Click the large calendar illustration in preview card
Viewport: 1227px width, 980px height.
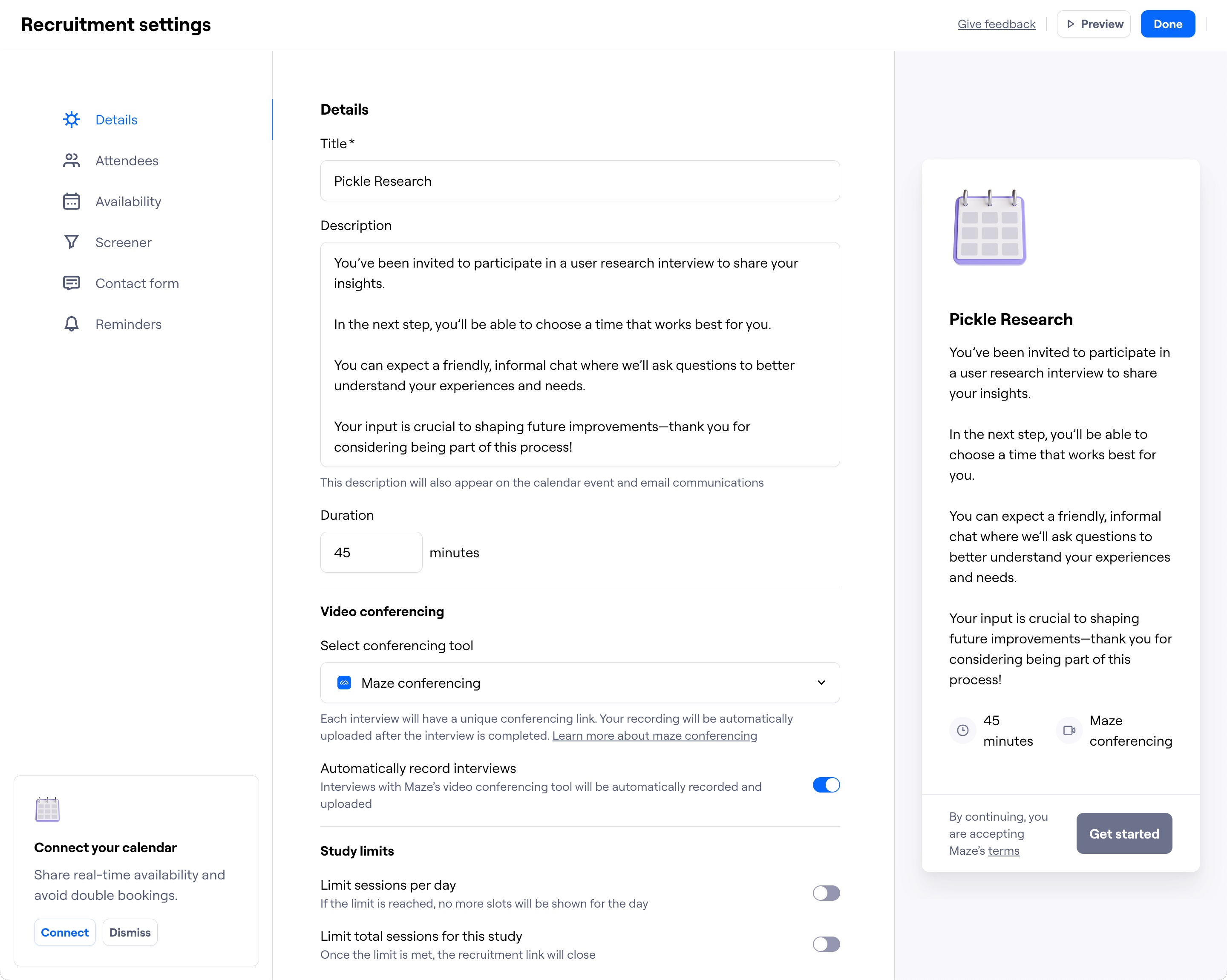989,228
